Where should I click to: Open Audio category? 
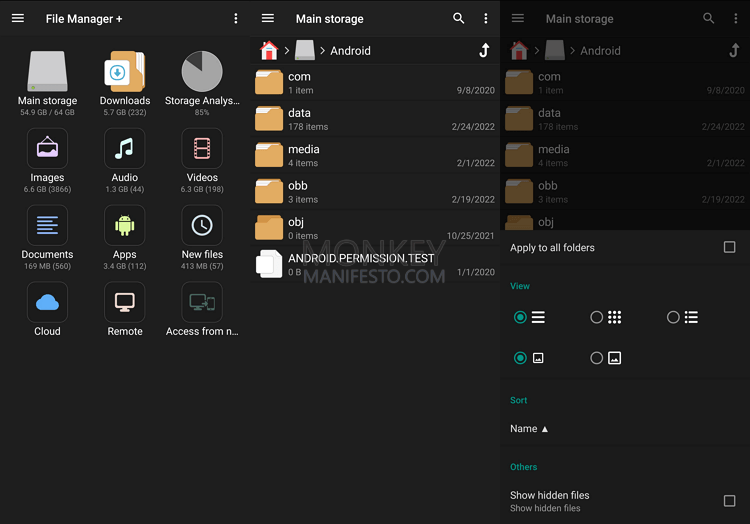tap(125, 148)
